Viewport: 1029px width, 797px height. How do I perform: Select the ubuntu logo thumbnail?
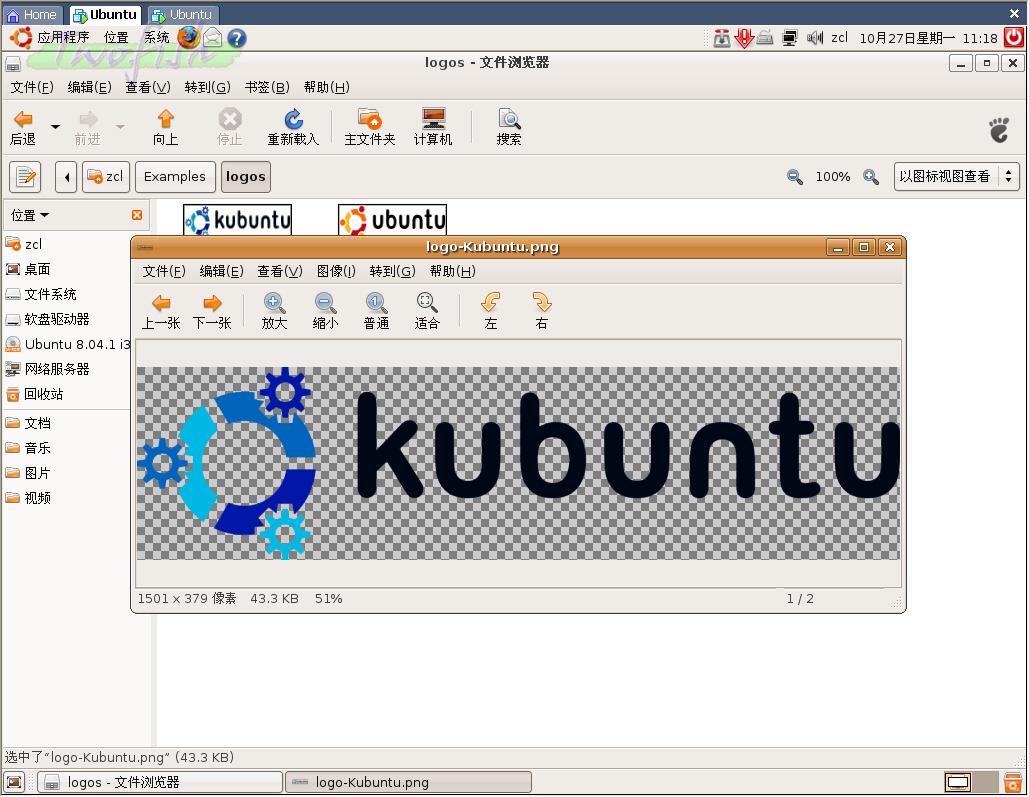392,220
